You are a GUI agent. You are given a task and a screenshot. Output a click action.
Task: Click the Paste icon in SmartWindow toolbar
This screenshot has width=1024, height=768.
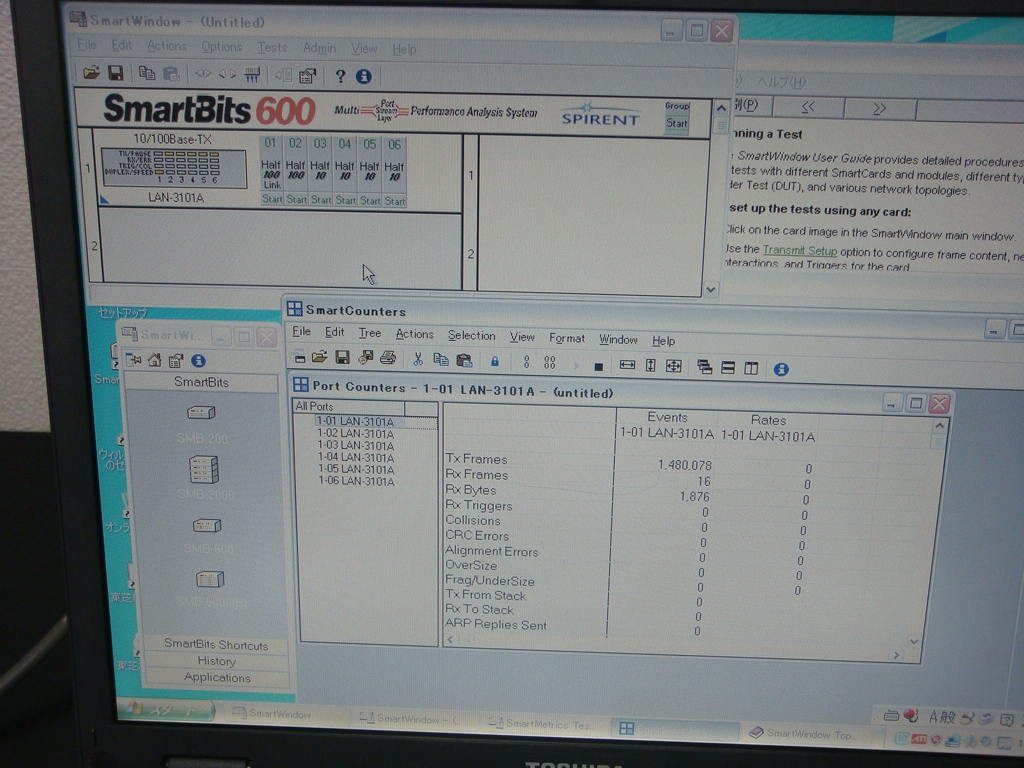click(x=171, y=74)
